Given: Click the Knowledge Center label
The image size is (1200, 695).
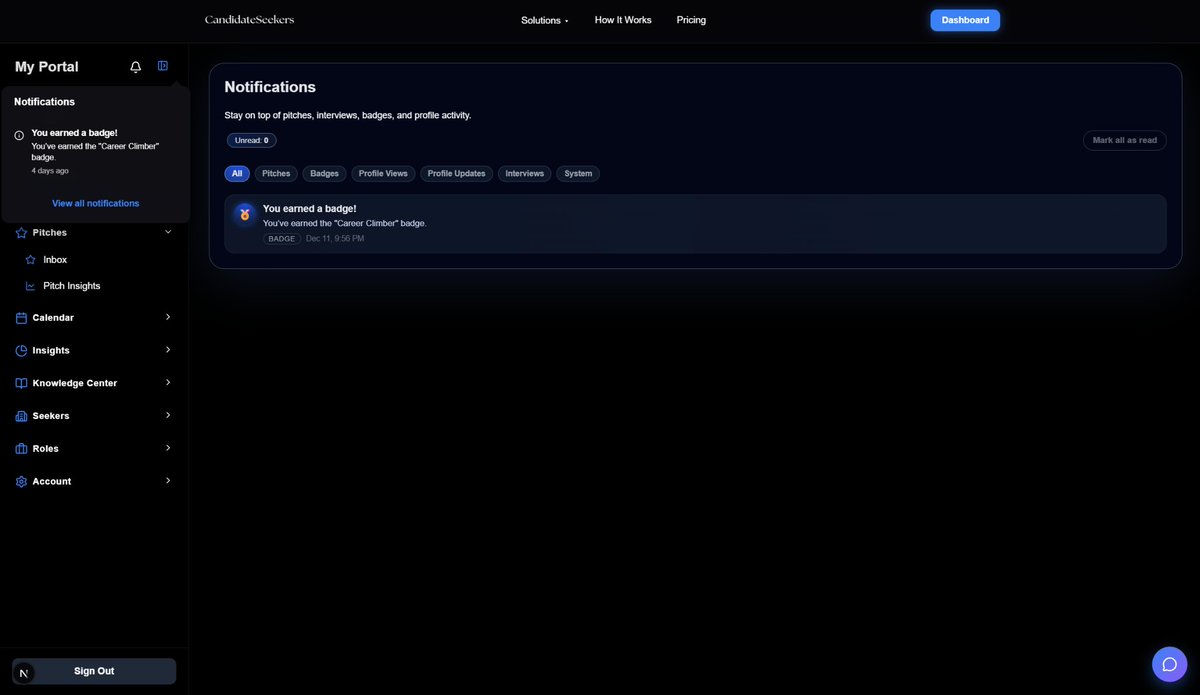Looking at the screenshot, I should 75,383.
